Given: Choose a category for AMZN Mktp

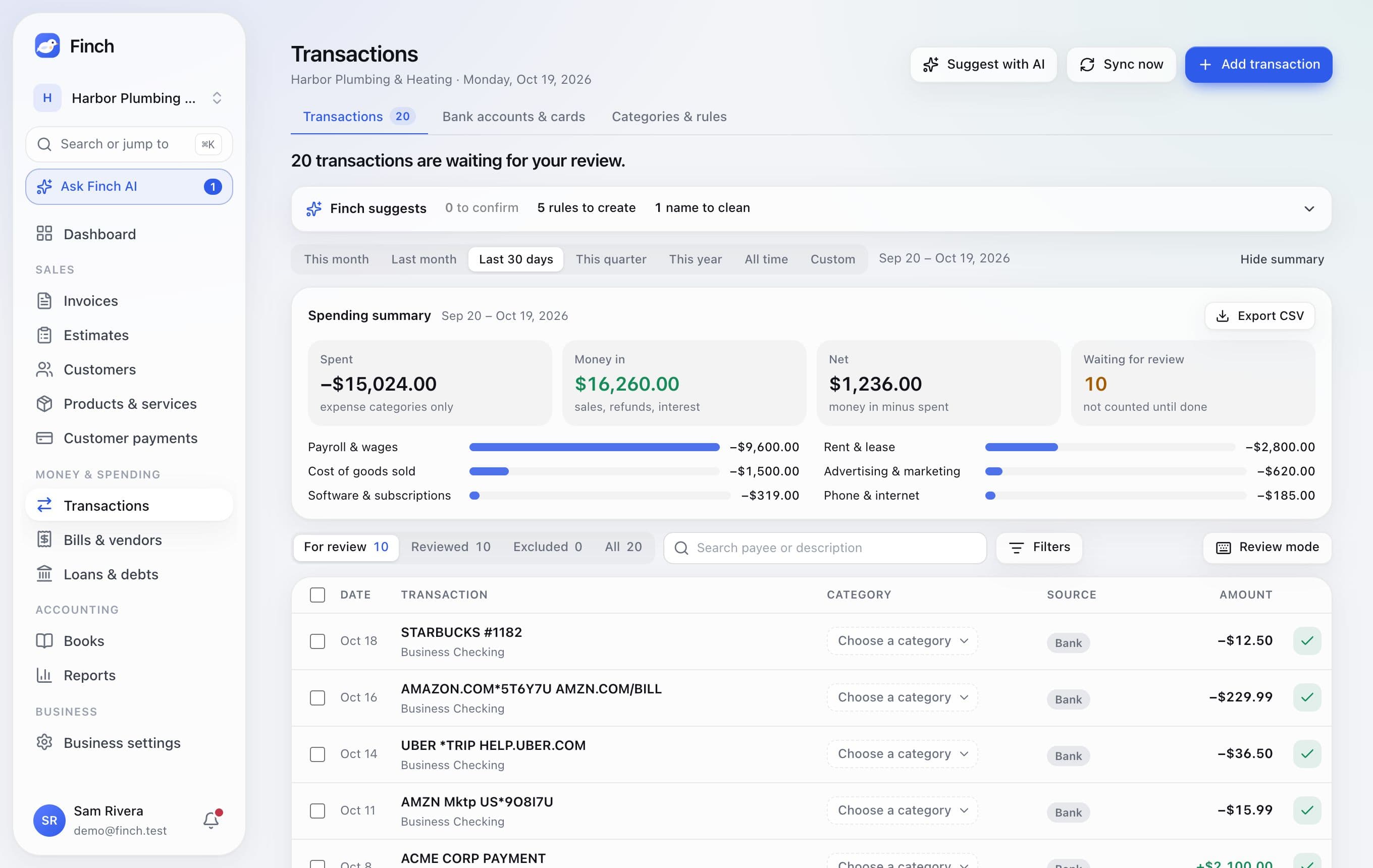Looking at the screenshot, I should tap(903, 810).
